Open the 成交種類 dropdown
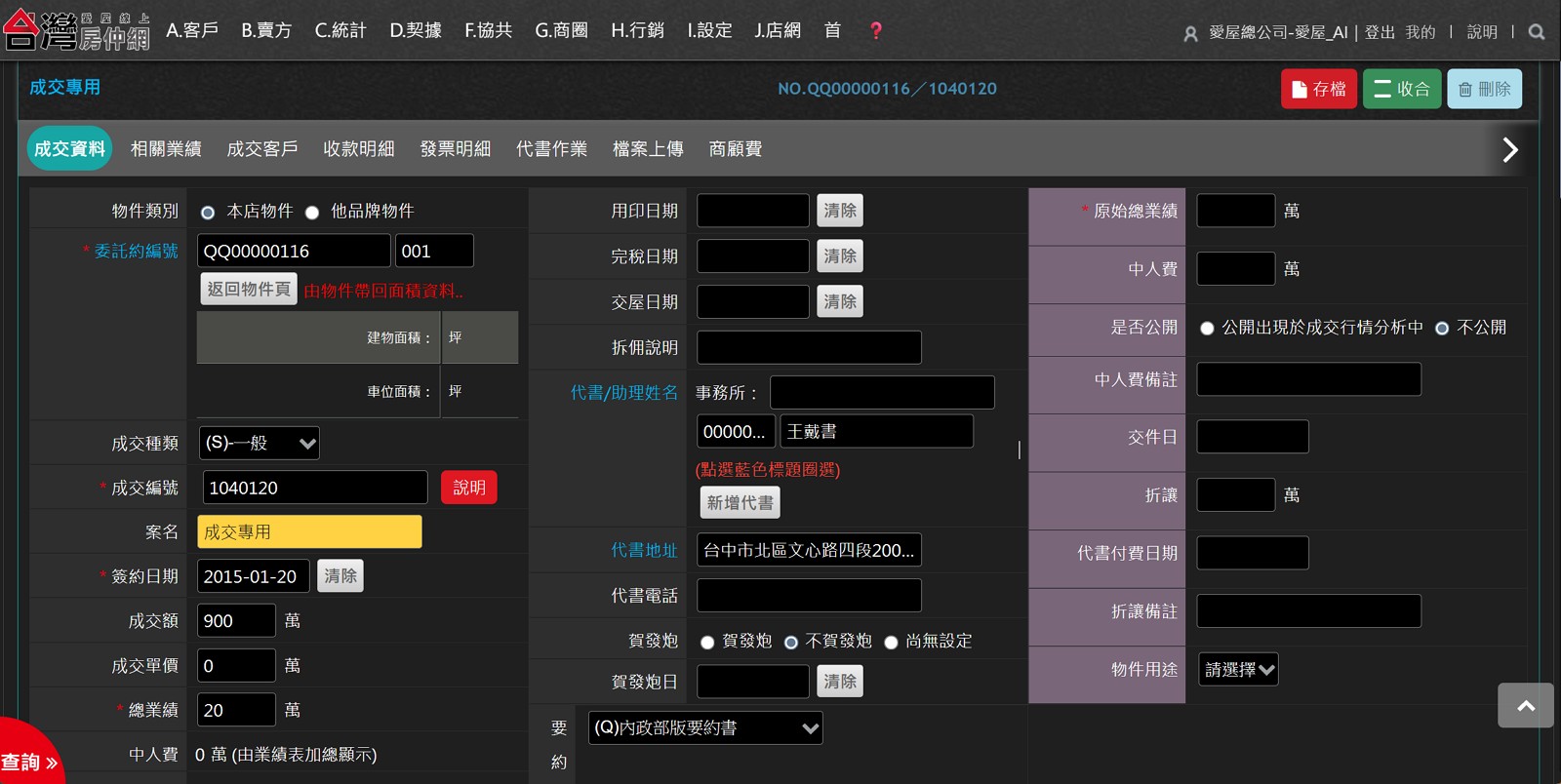The image size is (1561, 784). [259, 444]
